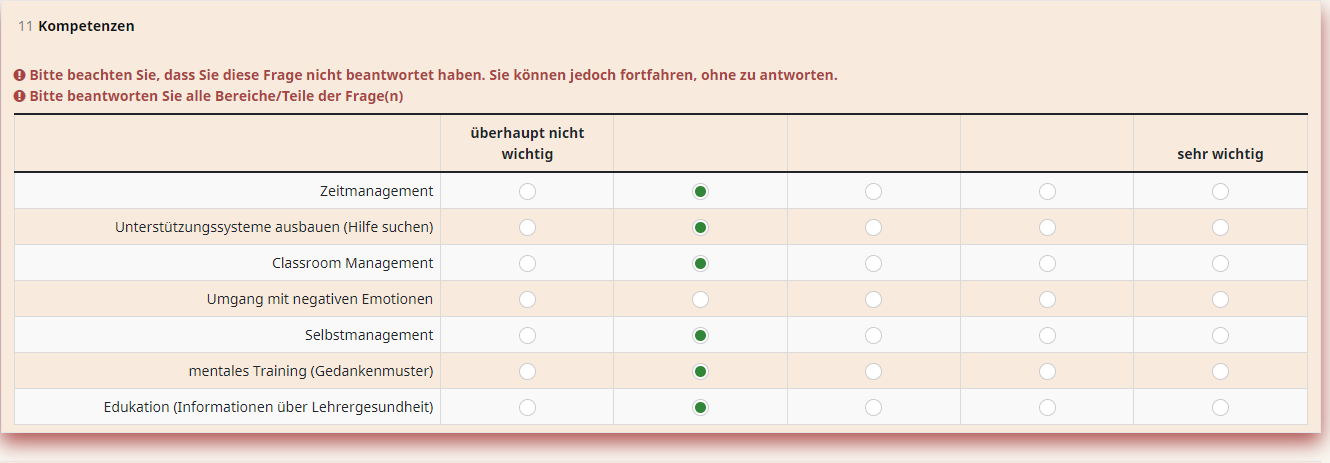Image resolution: width=1330 pixels, height=463 pixels.
Task: Mark Classroom Management as 'sehr wichtig'
Action: coord(1220,263)
